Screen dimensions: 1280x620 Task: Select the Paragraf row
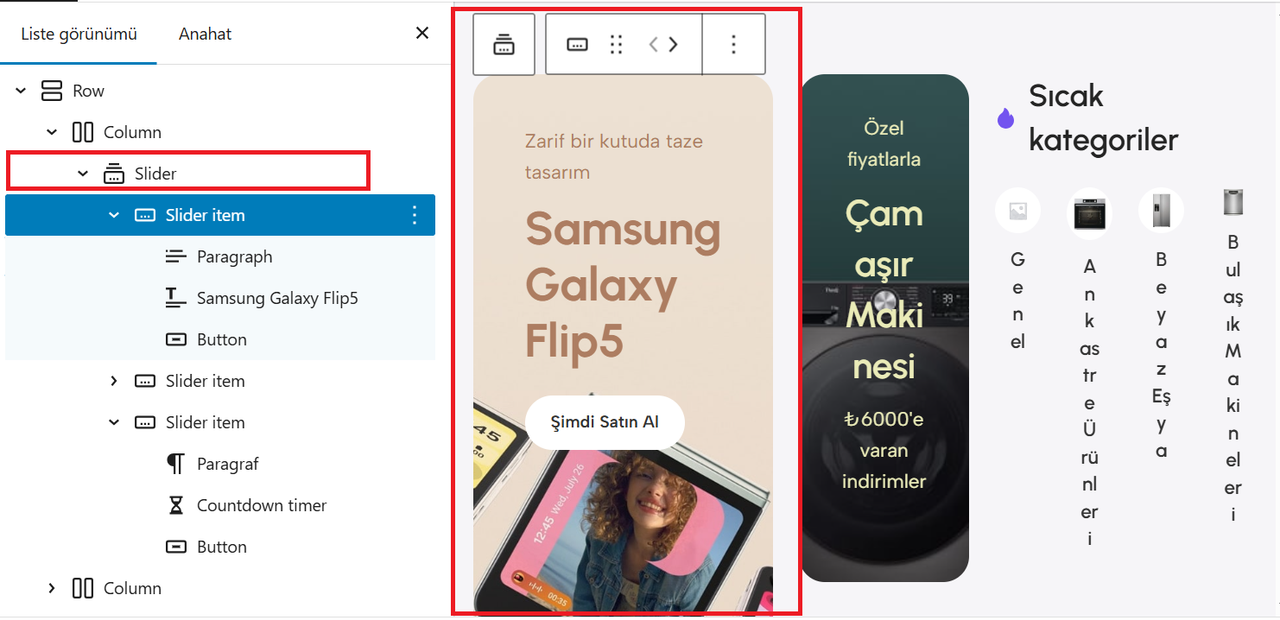[x=220, y=464]
